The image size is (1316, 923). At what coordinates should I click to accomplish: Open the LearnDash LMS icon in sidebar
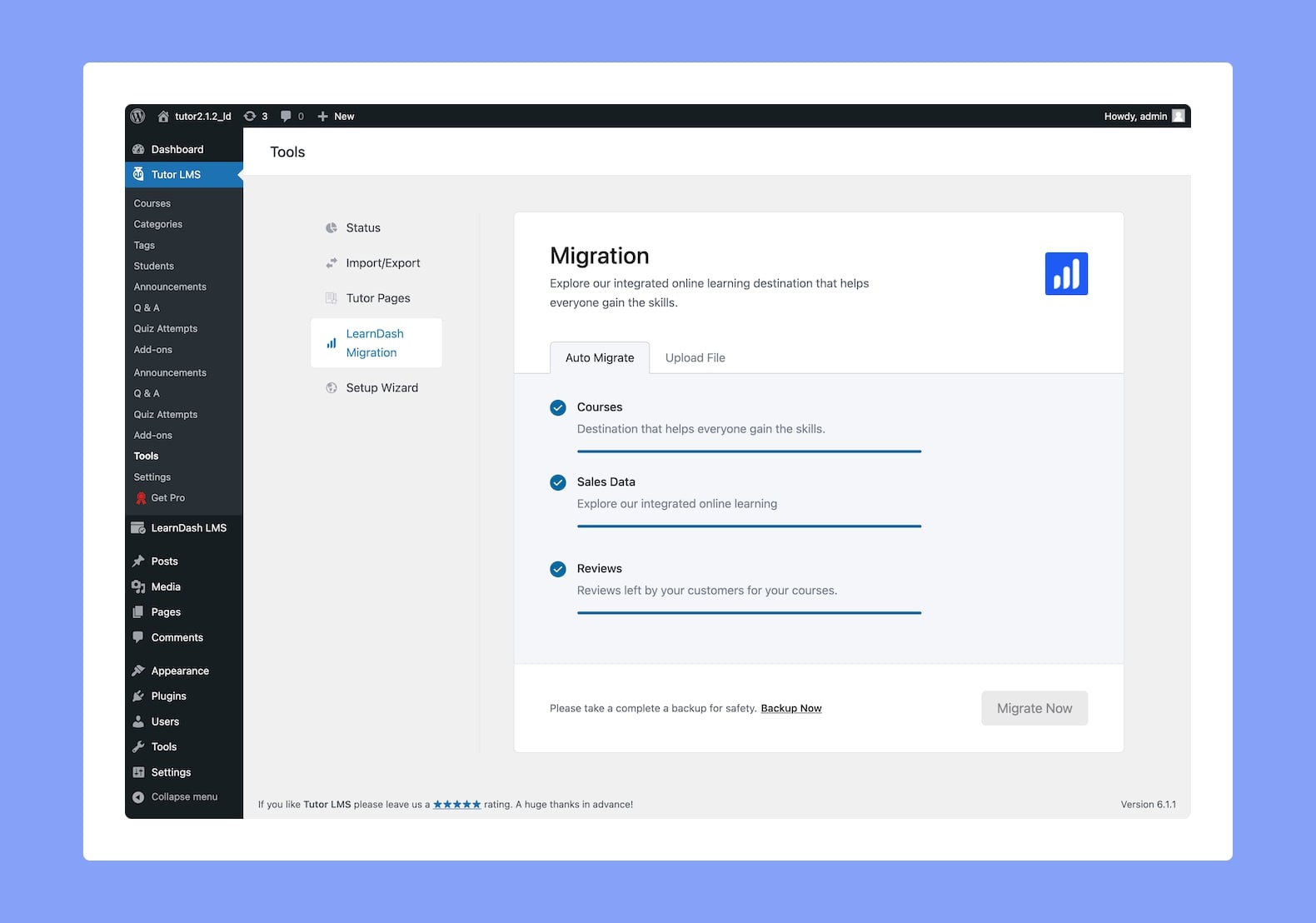(138, 528)
